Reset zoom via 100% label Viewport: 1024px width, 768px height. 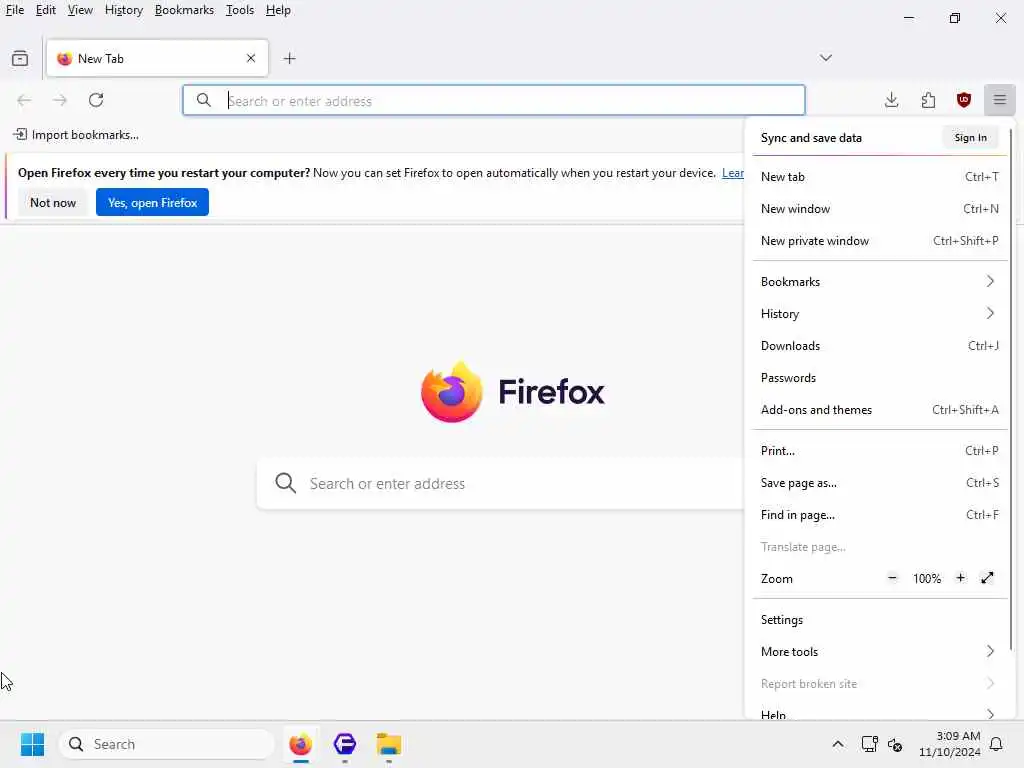tap(927, 579)
